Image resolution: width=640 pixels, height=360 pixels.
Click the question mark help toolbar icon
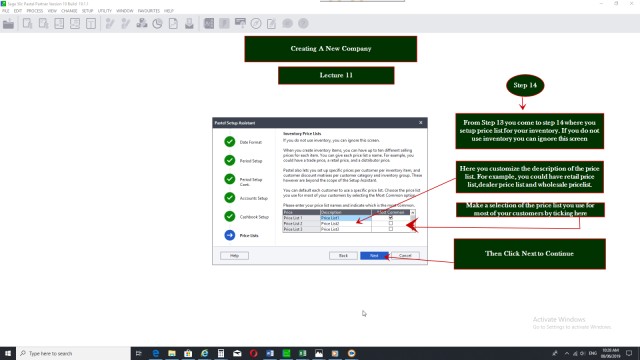303,23
